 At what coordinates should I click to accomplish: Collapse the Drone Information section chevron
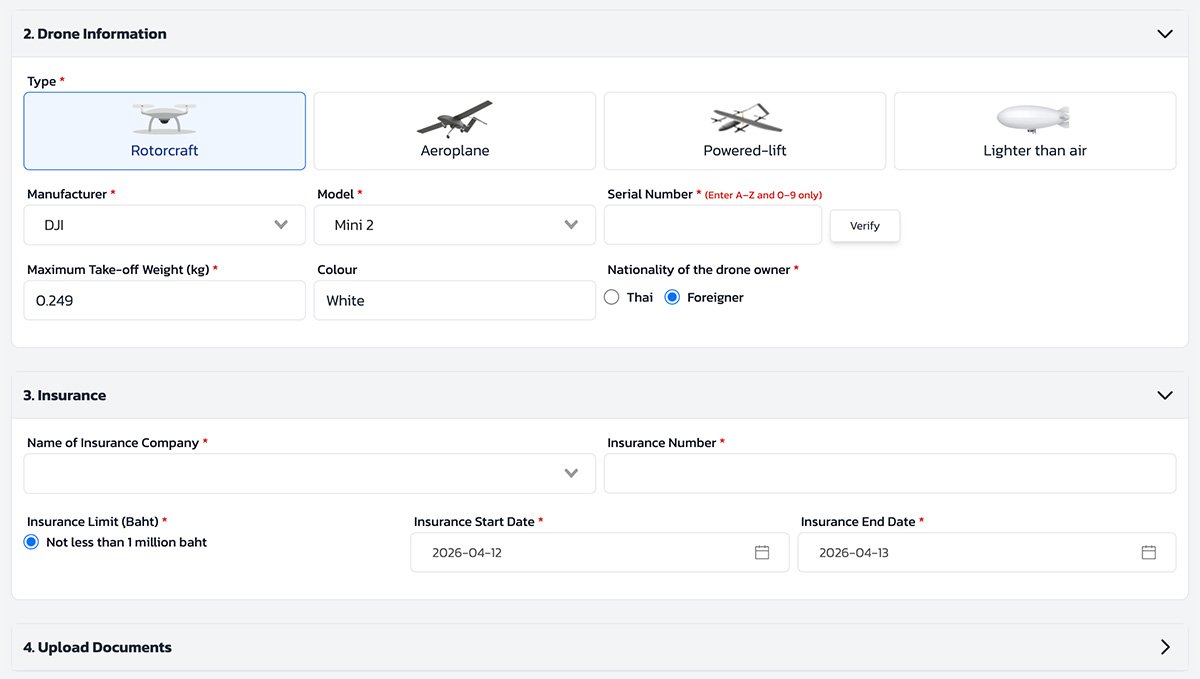[x=1164, y=34]
